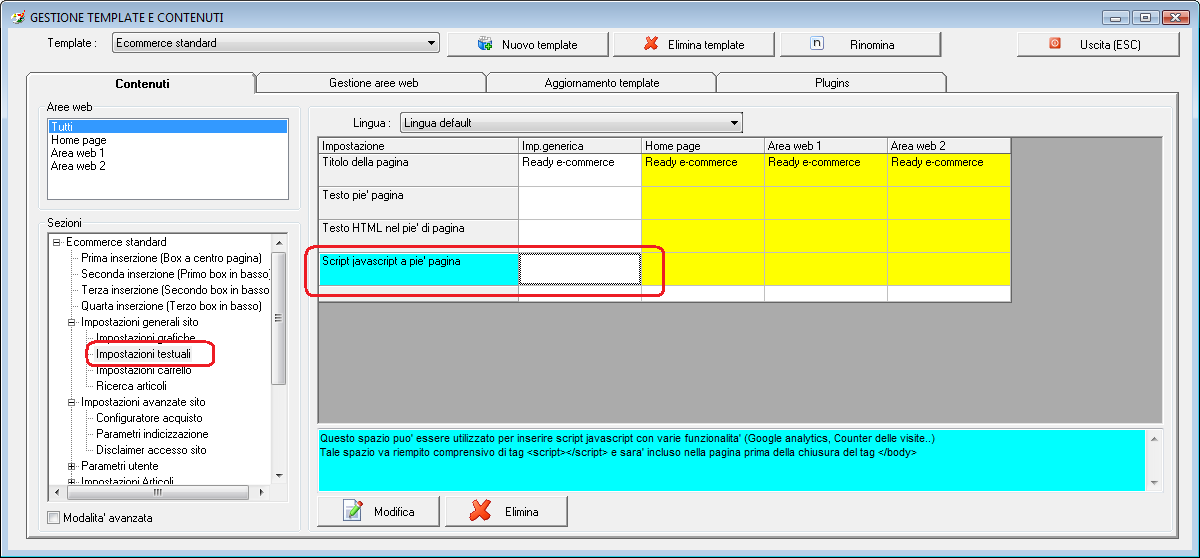Click the Script javascript a pie' pagina row

coord(418,268)
